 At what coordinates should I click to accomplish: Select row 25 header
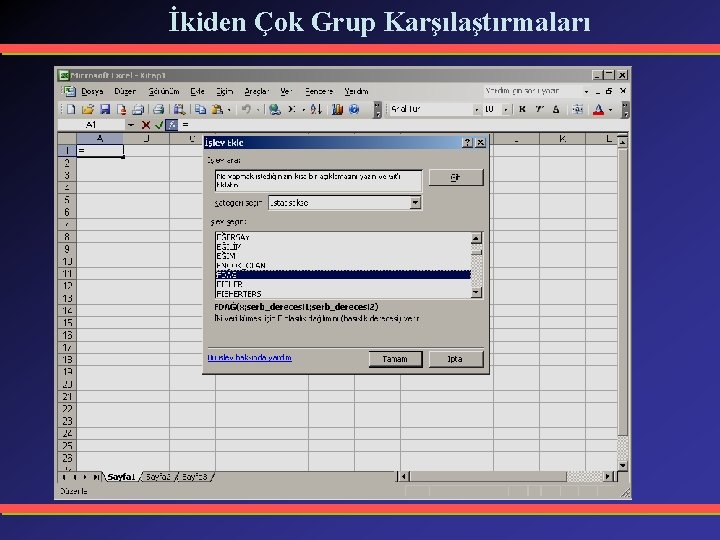(67, 445)
